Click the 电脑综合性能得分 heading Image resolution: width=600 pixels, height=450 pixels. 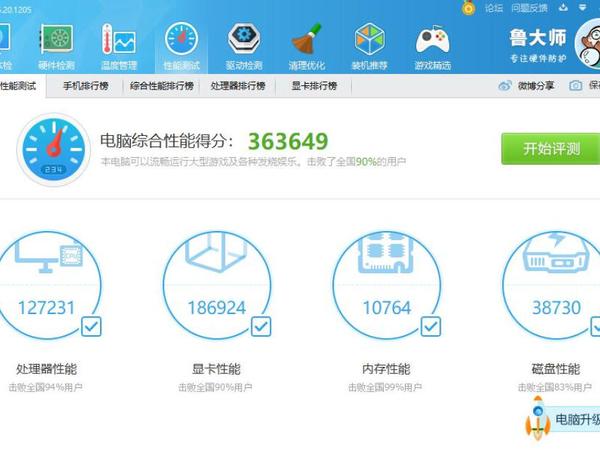[166, 141]
